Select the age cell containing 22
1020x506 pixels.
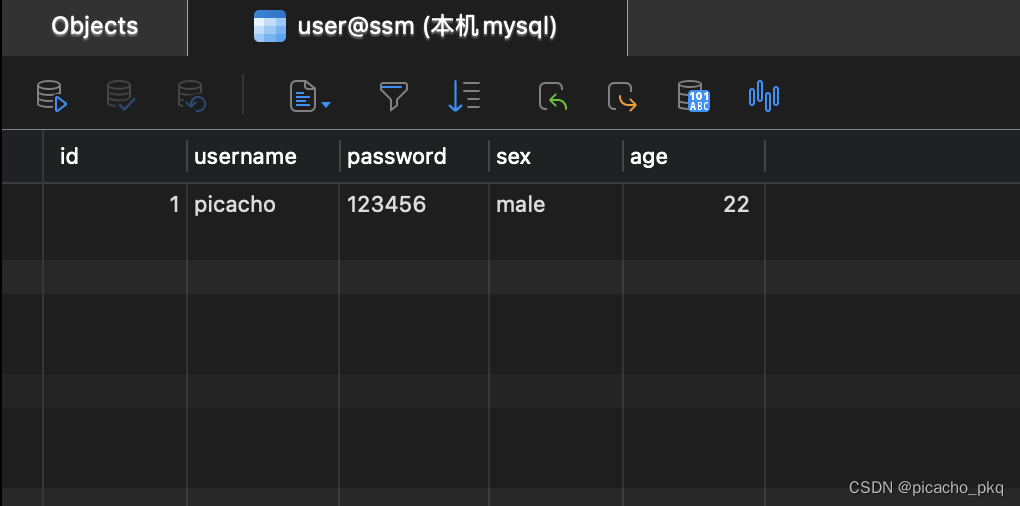click(694, 205)
